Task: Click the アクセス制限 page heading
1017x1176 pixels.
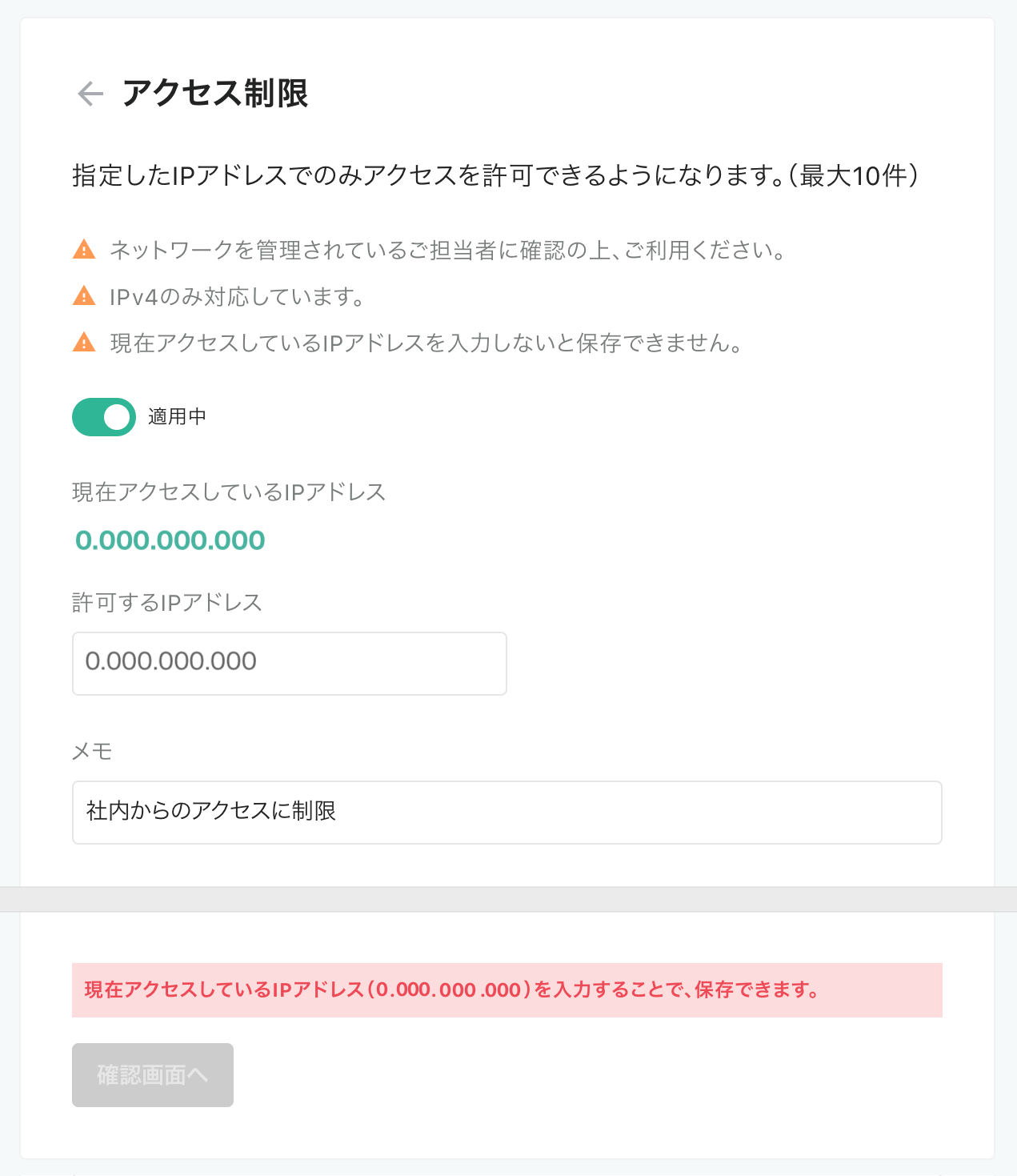Action: click(x=215, y=94)
